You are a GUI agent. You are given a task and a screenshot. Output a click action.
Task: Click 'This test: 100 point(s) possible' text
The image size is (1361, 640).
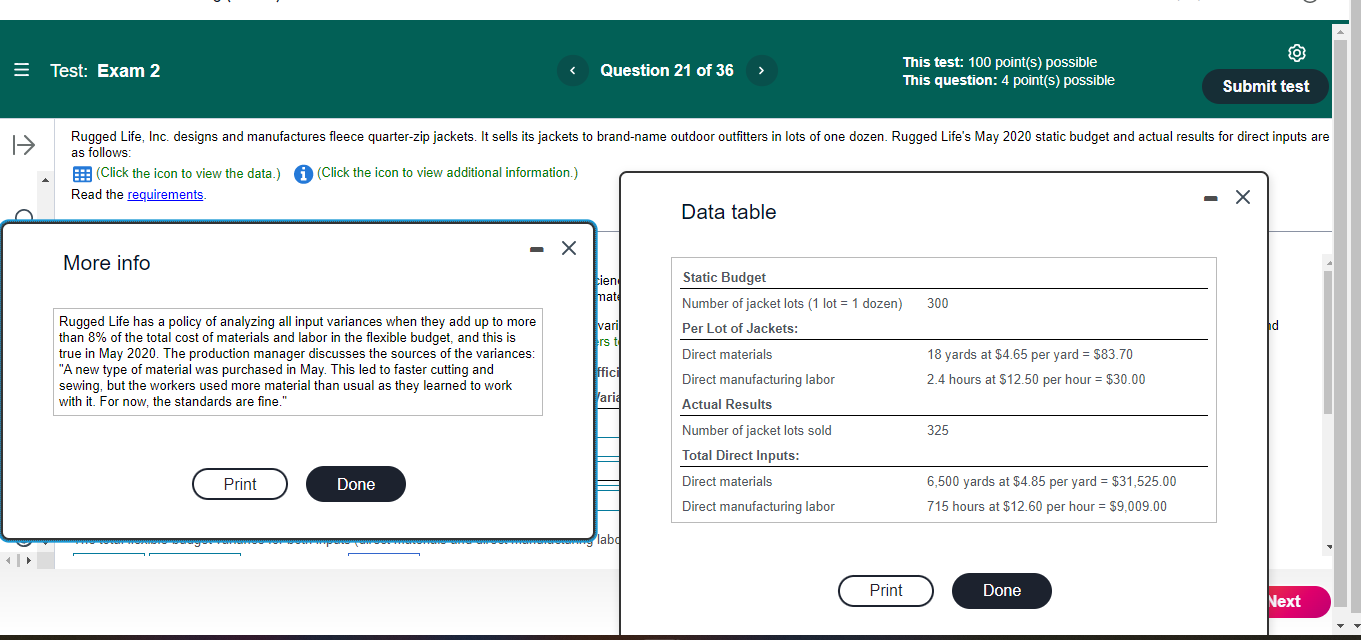1000,62
